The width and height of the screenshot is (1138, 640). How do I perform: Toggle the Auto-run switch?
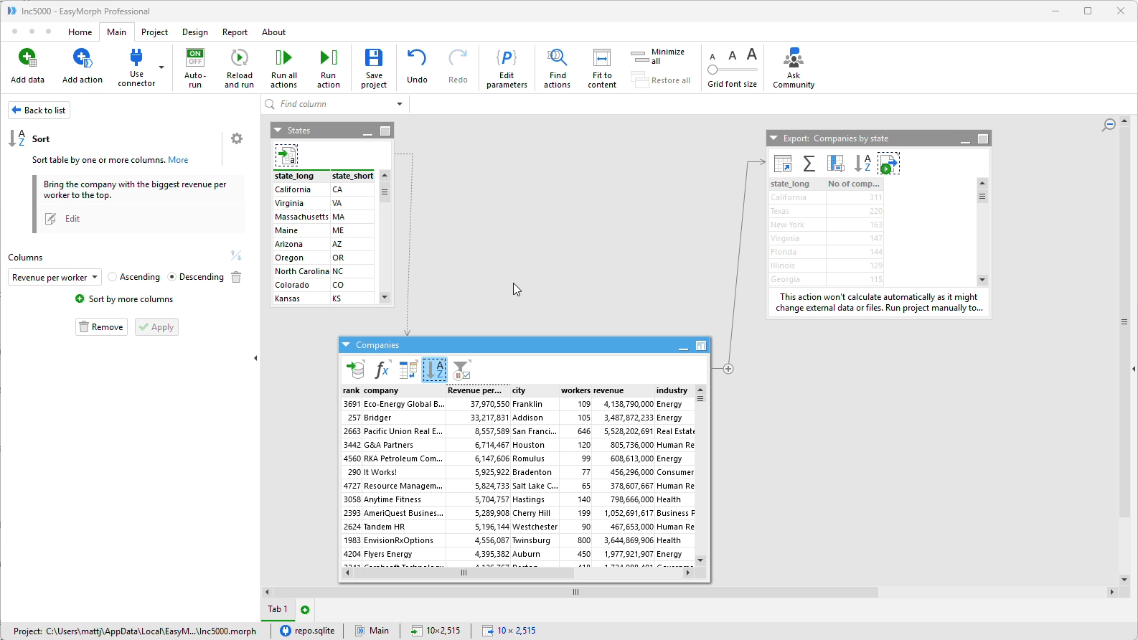pos(195,57)
